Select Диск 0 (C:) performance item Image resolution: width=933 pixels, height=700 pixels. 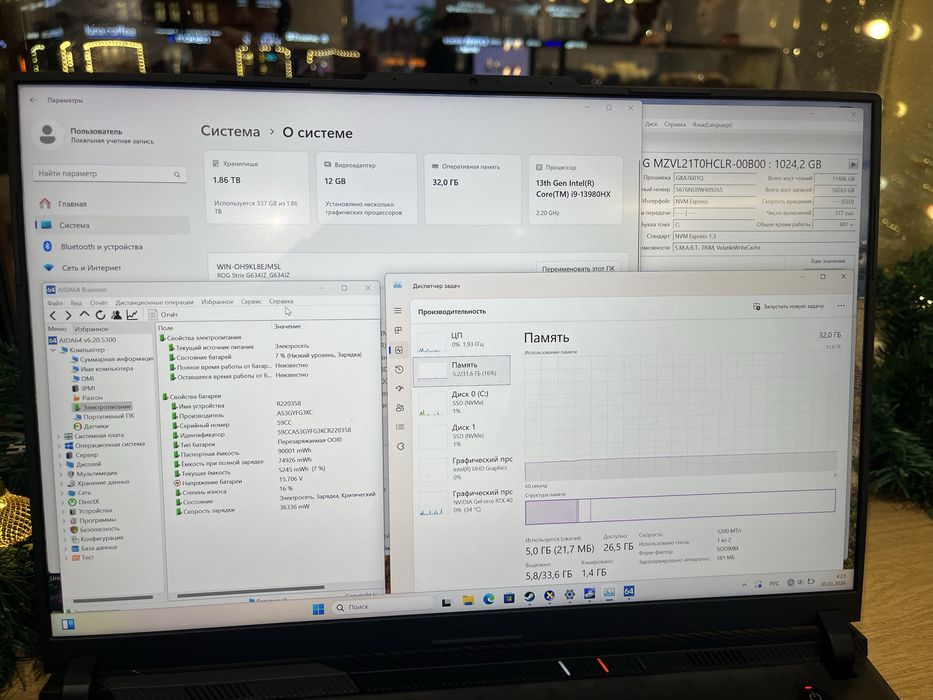click(462, 402)
